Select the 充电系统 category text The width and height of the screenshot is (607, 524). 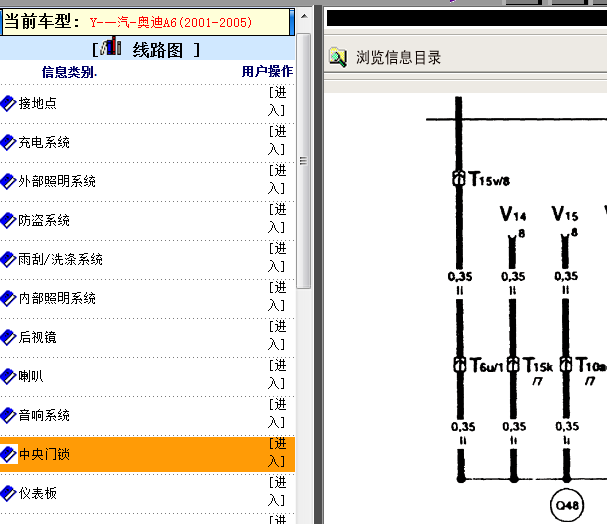pos(44,142)
